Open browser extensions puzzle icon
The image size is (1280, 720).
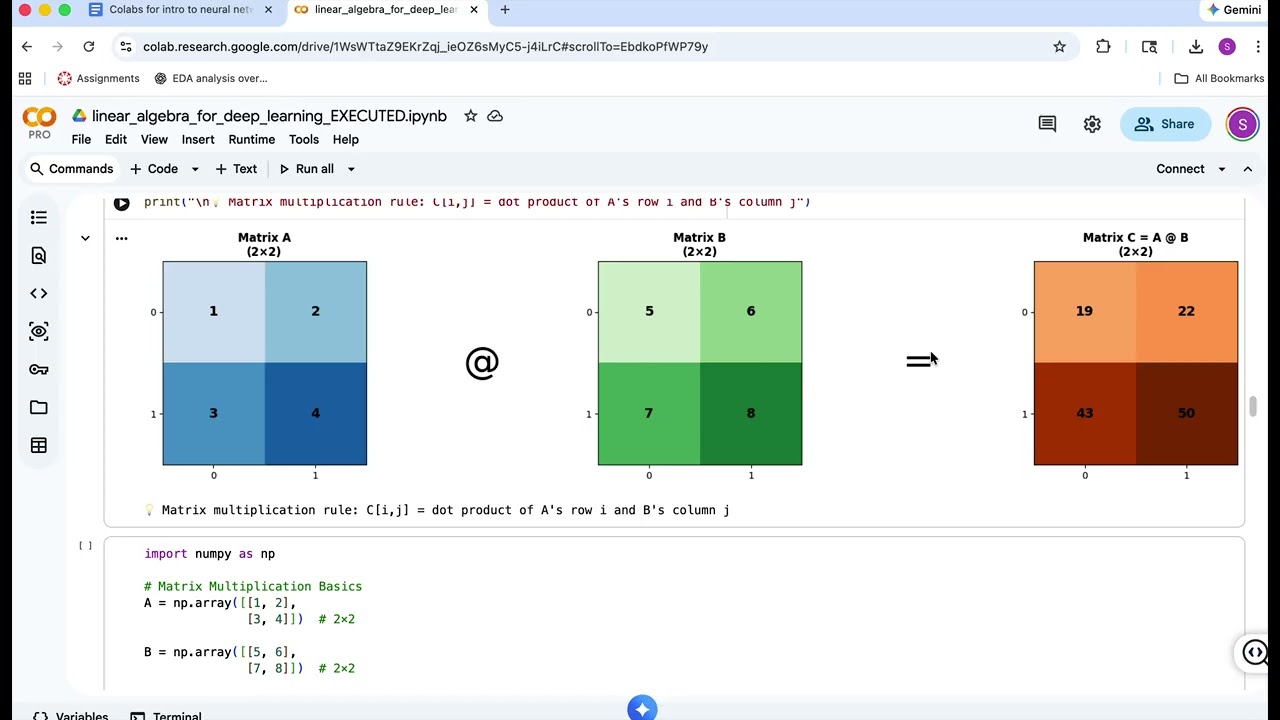coord(1103,46)
